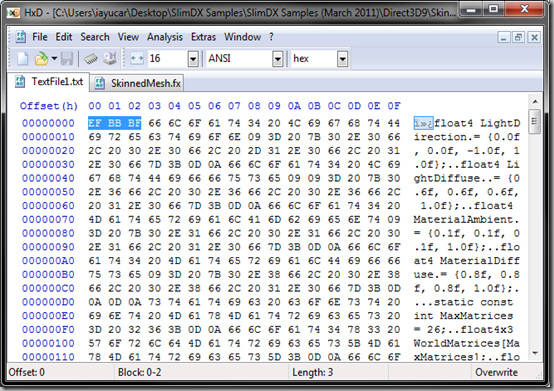Minimize the inner document window
This screenshot has height=391, width=554.
click(503, 37)
